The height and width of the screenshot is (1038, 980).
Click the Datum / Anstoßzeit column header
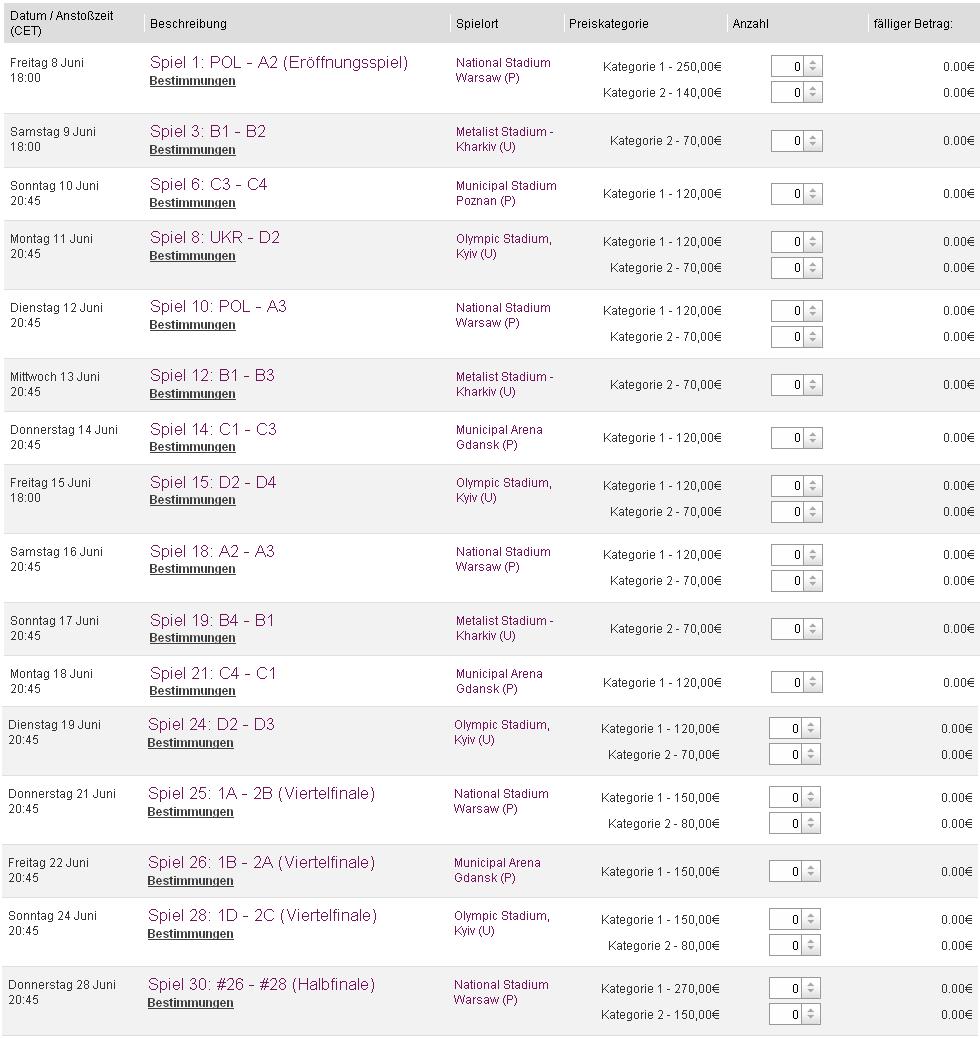tap(62, 23)
